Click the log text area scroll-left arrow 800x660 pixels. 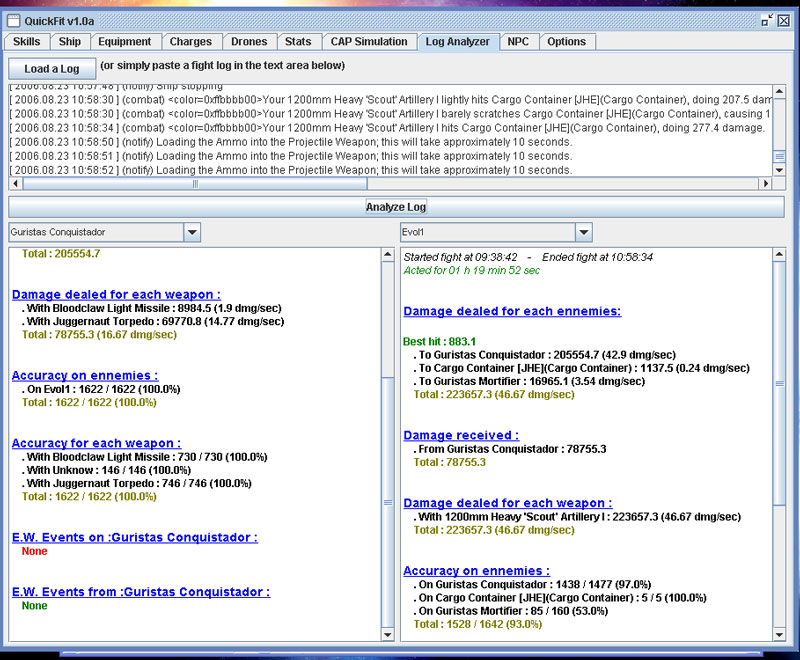coord(15,184)
